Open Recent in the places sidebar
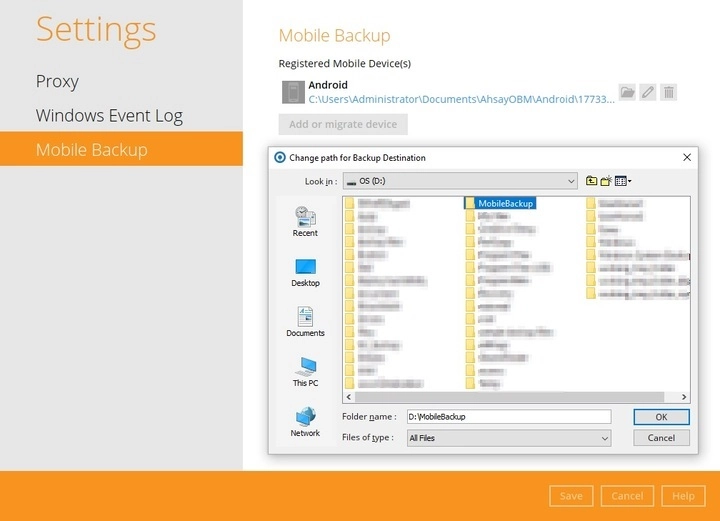 tap(305, 221)
